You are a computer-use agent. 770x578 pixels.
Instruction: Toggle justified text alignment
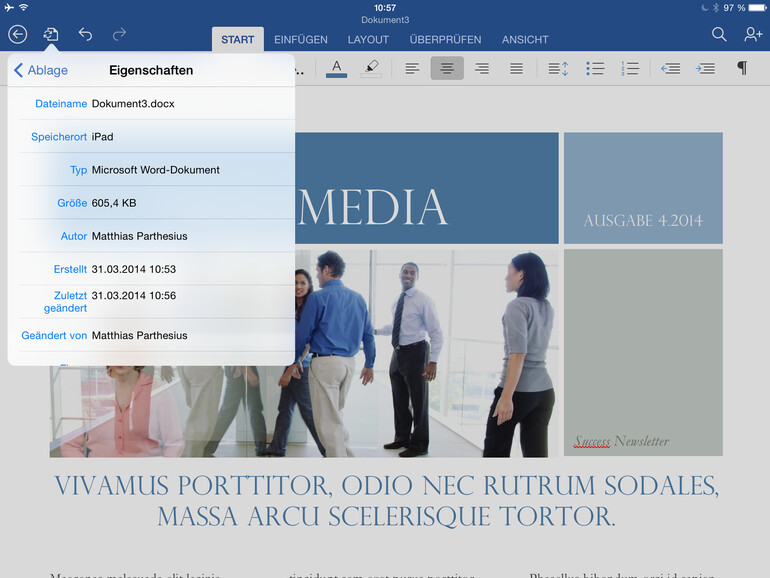point(516,68)
